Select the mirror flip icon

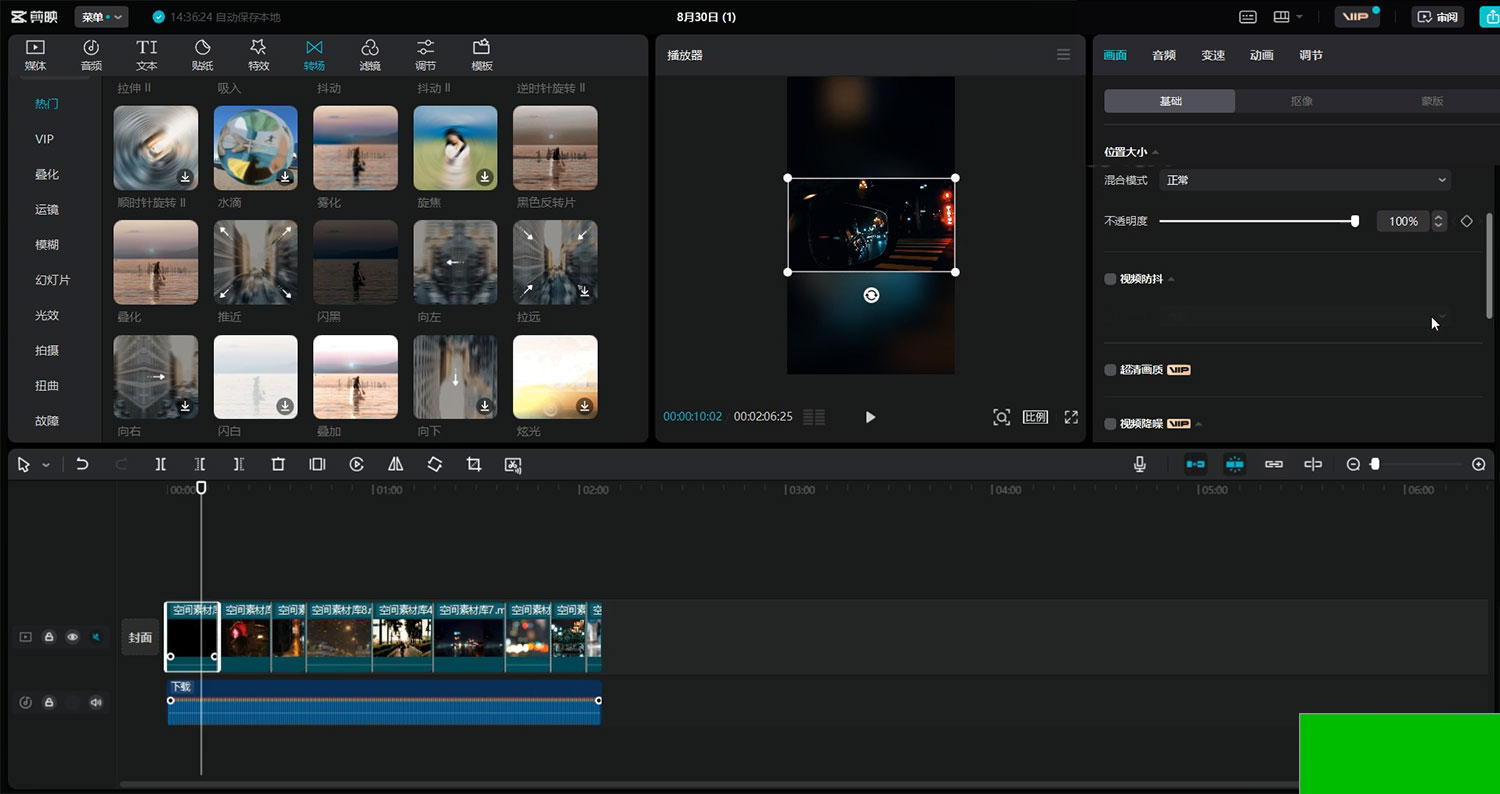coord(395,465)
